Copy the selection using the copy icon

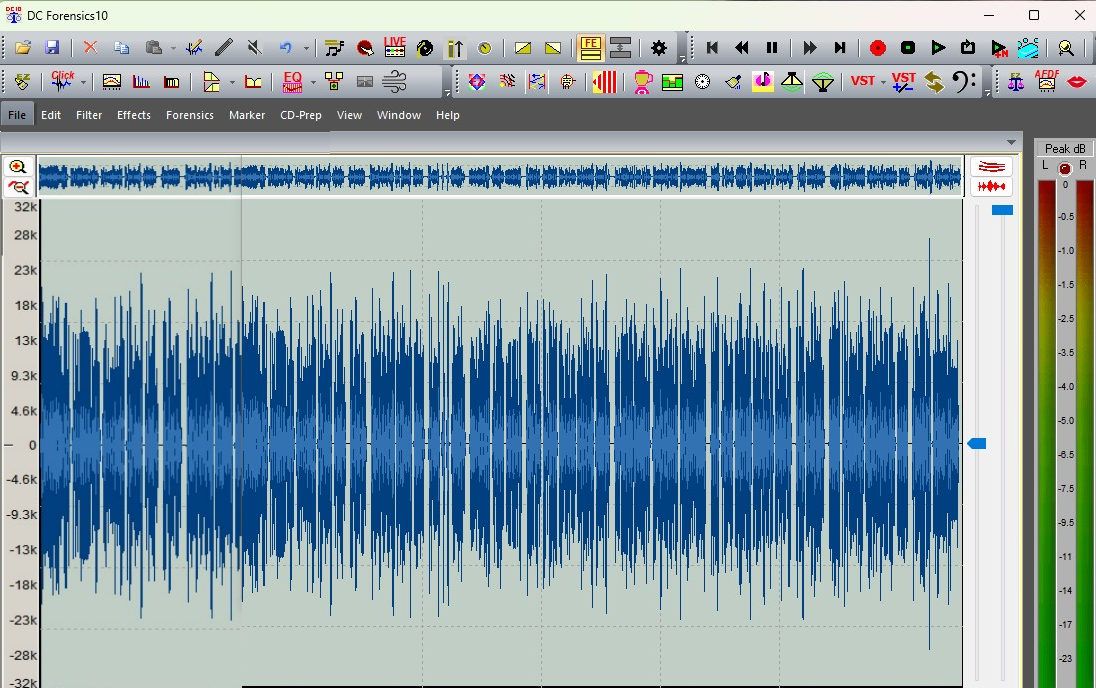click(122, 48)
